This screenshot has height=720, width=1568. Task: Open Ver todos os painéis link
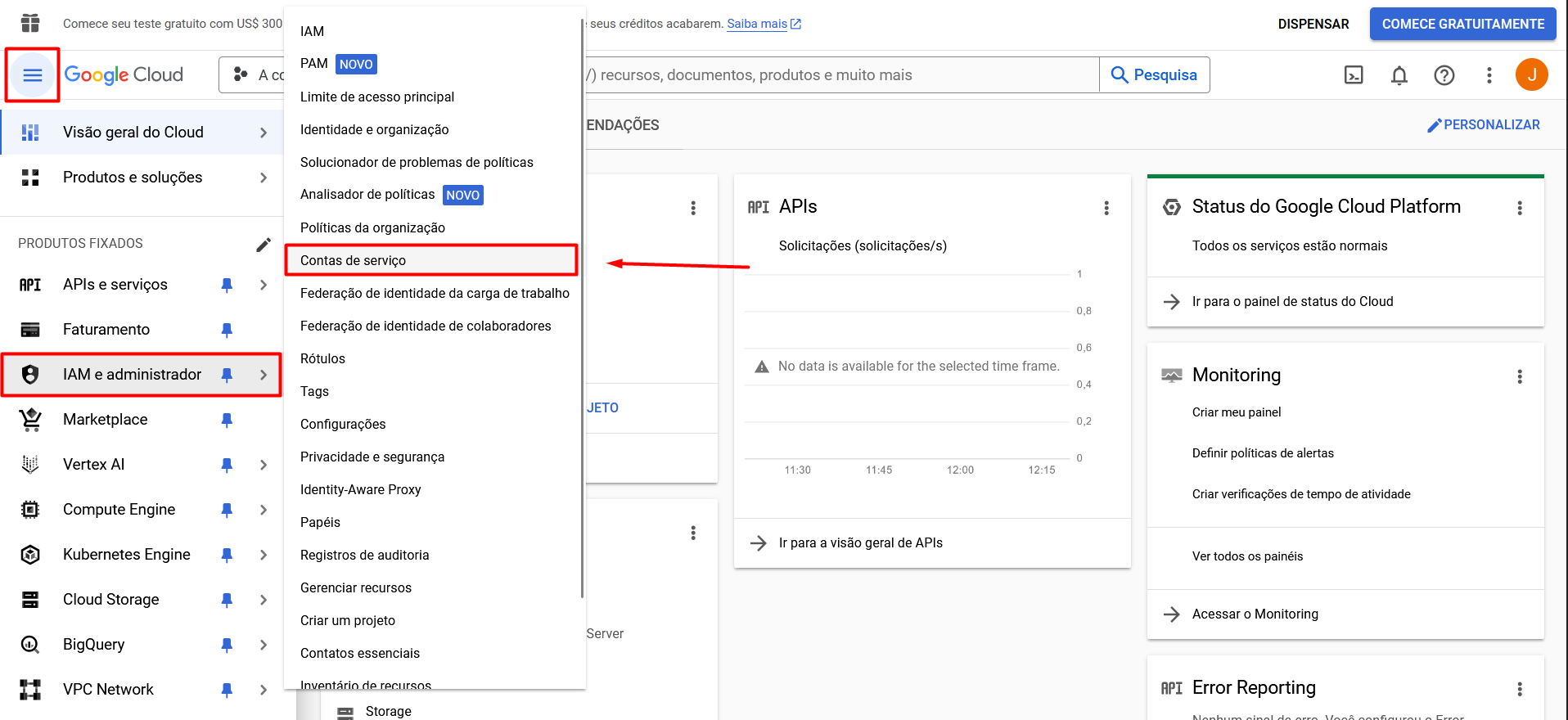(x=1247, y=556)
